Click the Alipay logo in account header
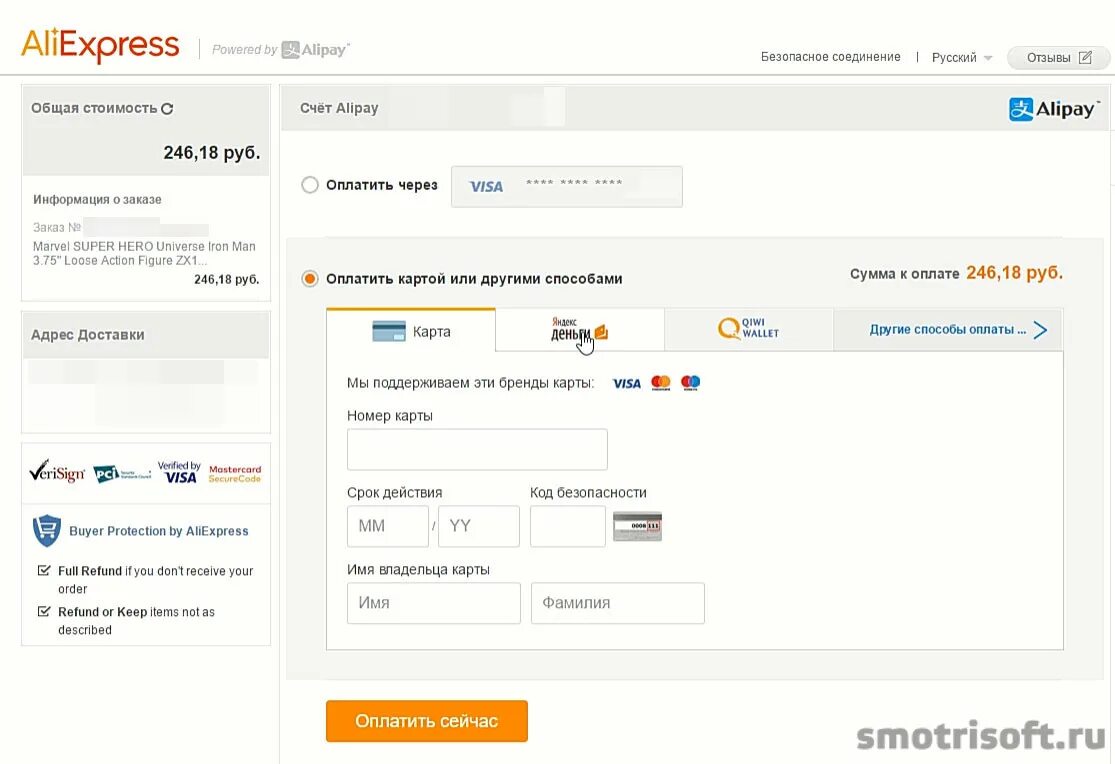 (x=1054, y=110)
